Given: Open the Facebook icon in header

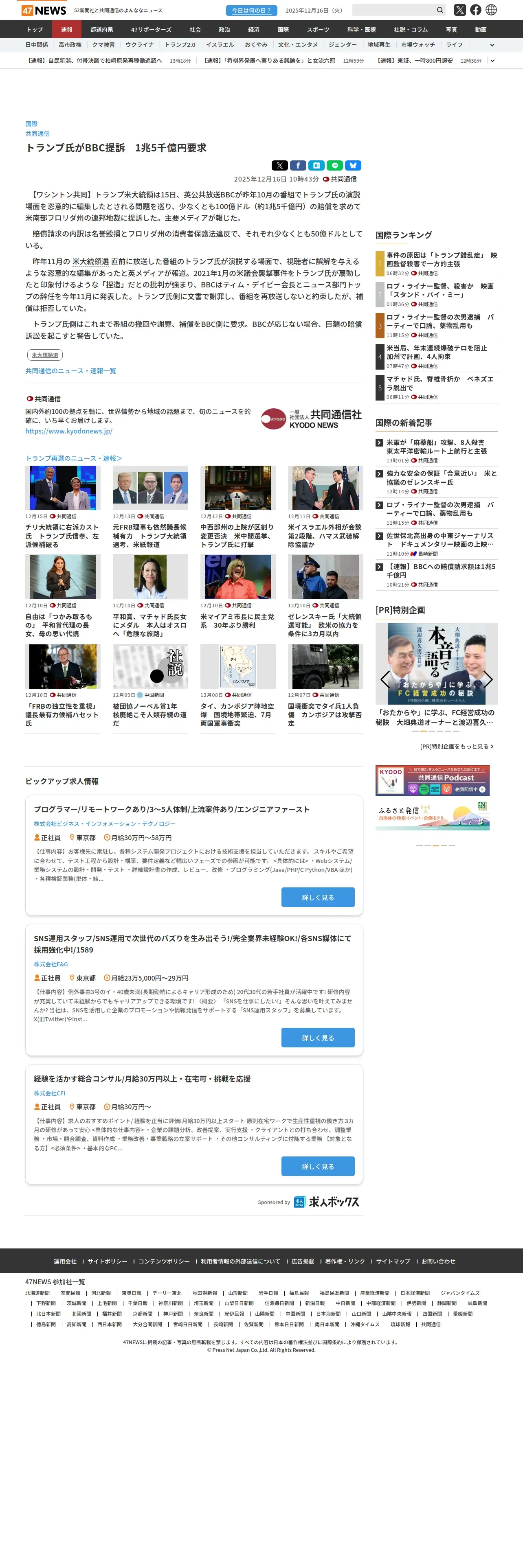Looking at the screenshot, I should [475, 10].
